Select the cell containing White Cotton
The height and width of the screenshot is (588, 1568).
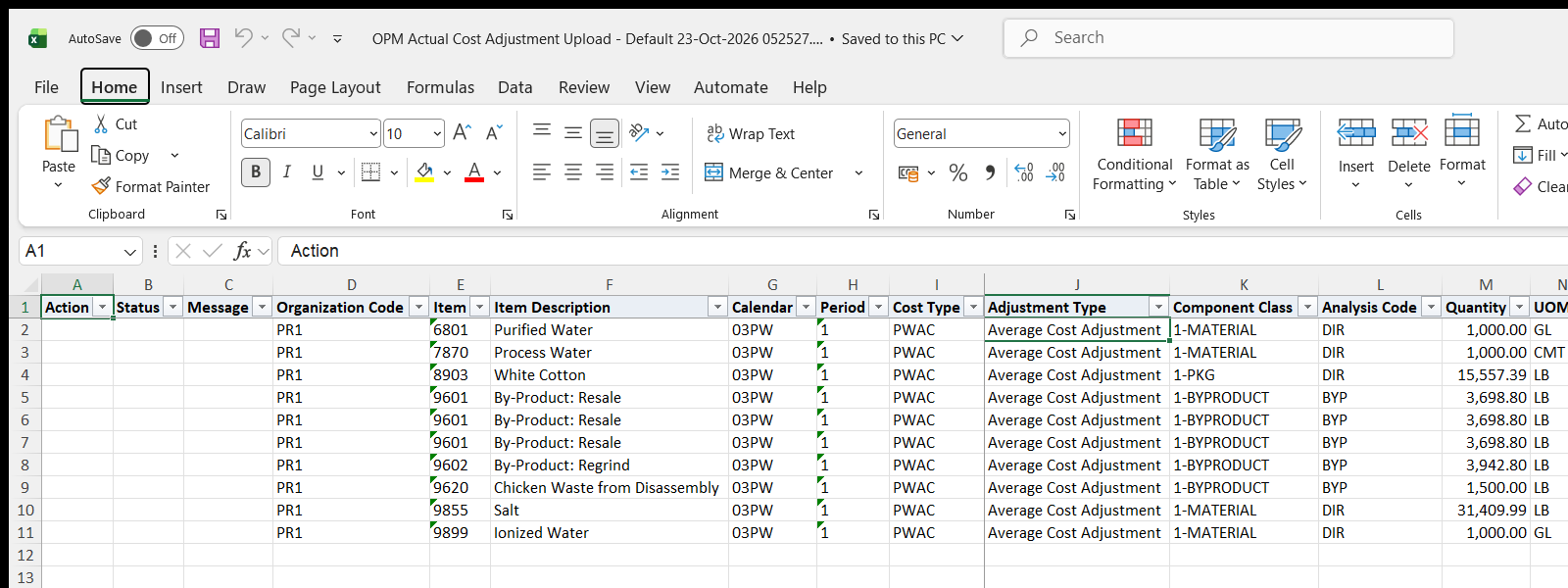pos(609,374)
